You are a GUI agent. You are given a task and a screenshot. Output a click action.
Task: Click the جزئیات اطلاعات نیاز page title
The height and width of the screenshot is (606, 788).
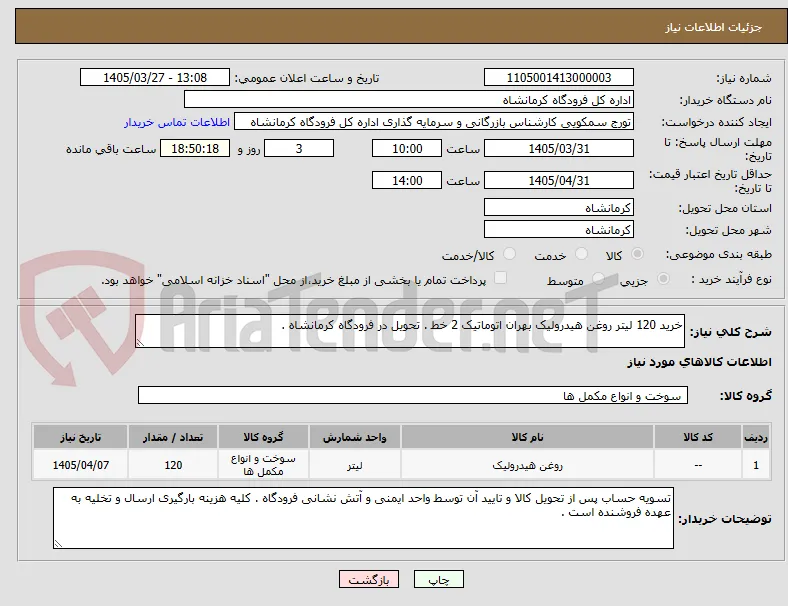click(x=713, y=27)
